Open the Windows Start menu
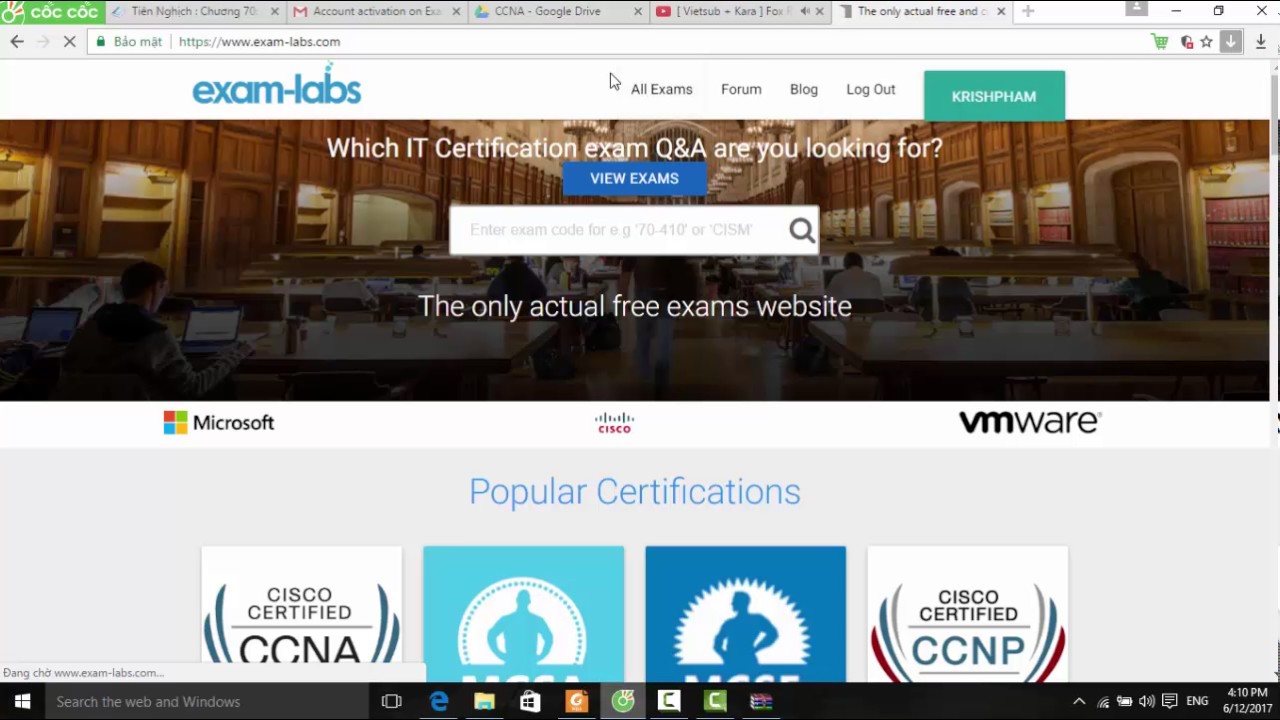Viewport: 1280px width, 720px height. click(22, 701)
